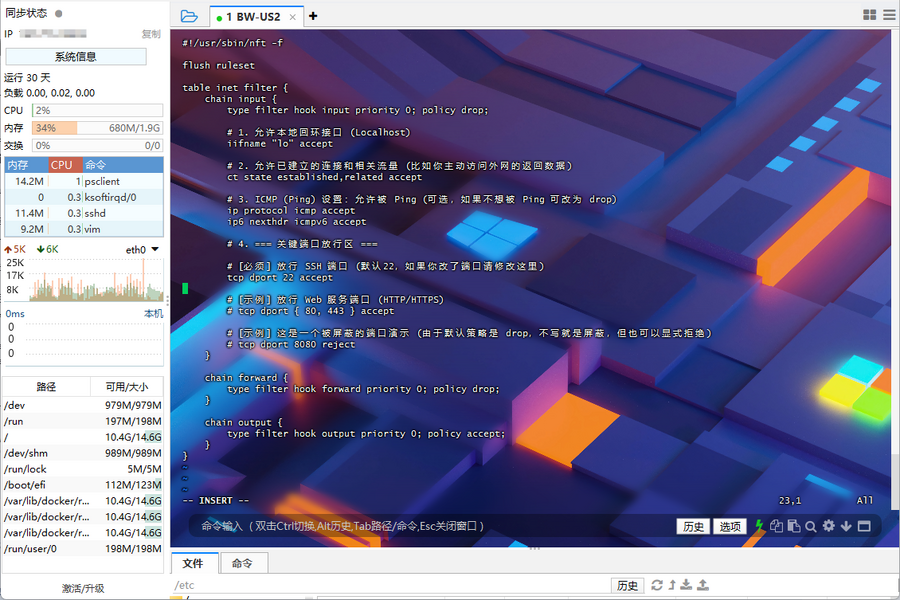
Task: Refresh the file list in file panel
Action: [657, 585]
